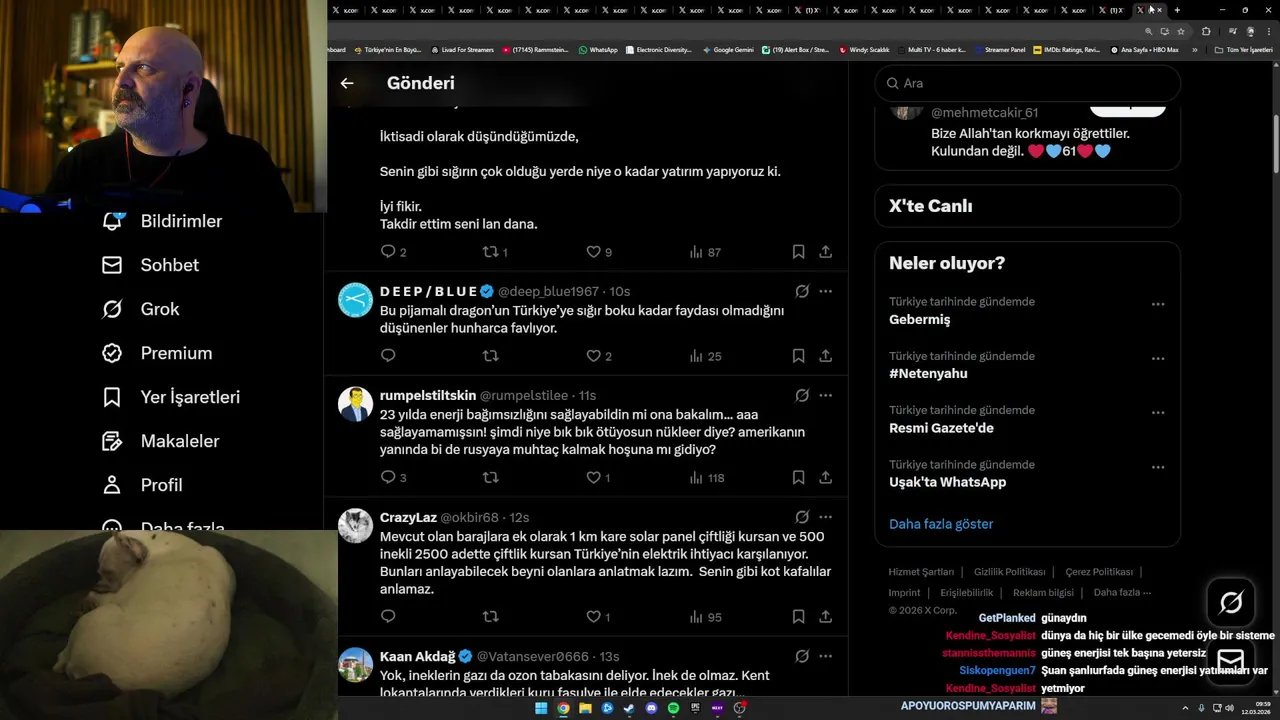Open the Grok explain icon on CrazyLaz's post
This screenshot has width=1280, height=720.
802,517
